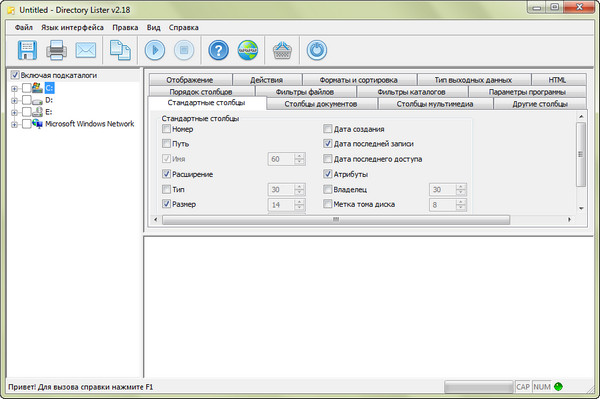Switch to Форматы и сортировка tab
This screenshot has width=600, height=399.
(x=359, y=80)
